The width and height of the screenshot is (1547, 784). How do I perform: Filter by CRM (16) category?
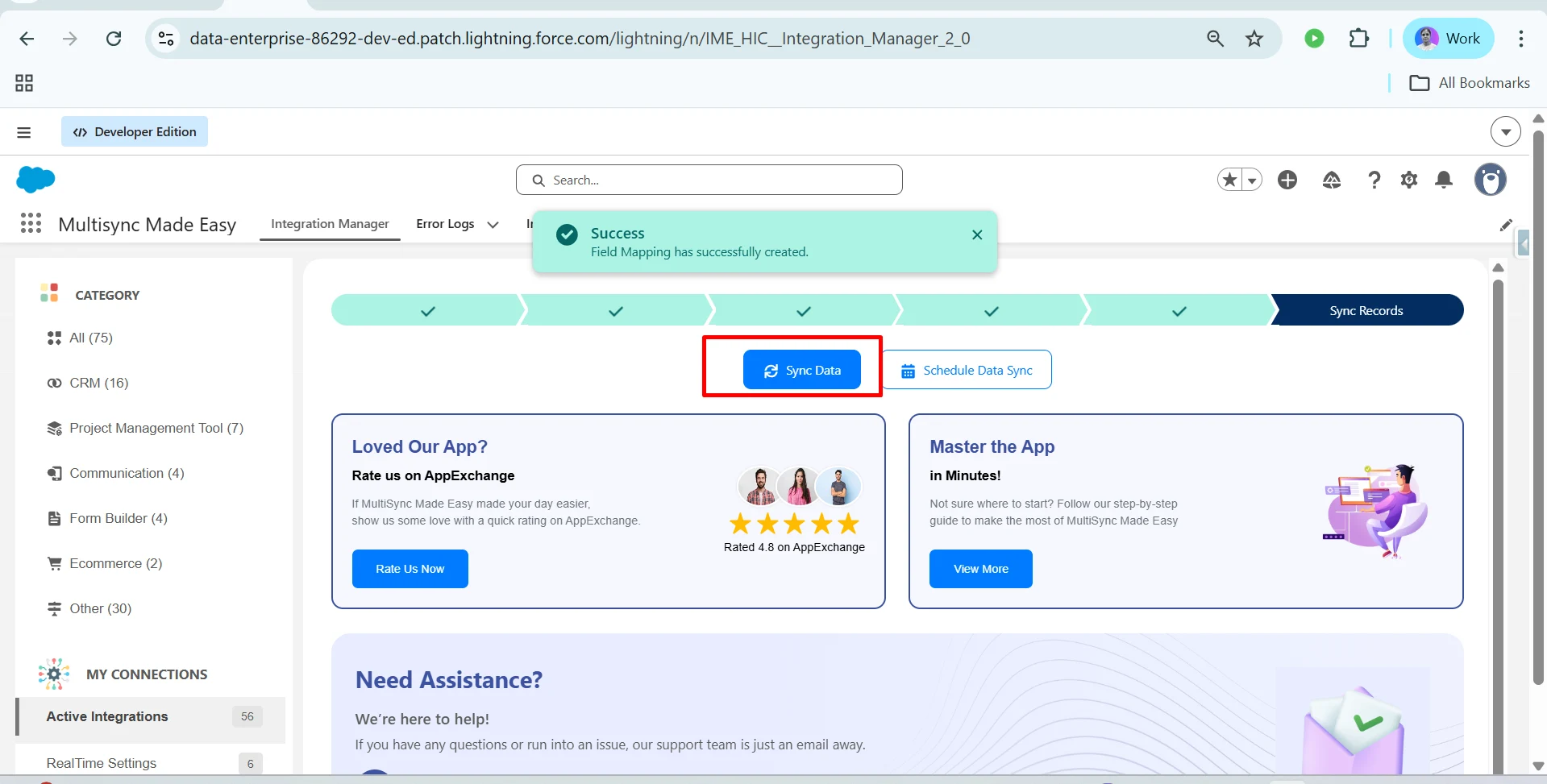click(88, 383)
